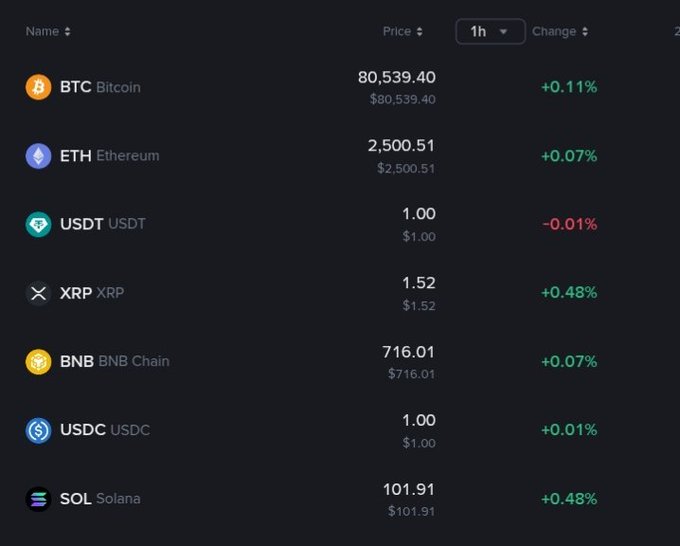The image size is (680, 546).
Task: Click the Price column header
Action: point(397,31)
